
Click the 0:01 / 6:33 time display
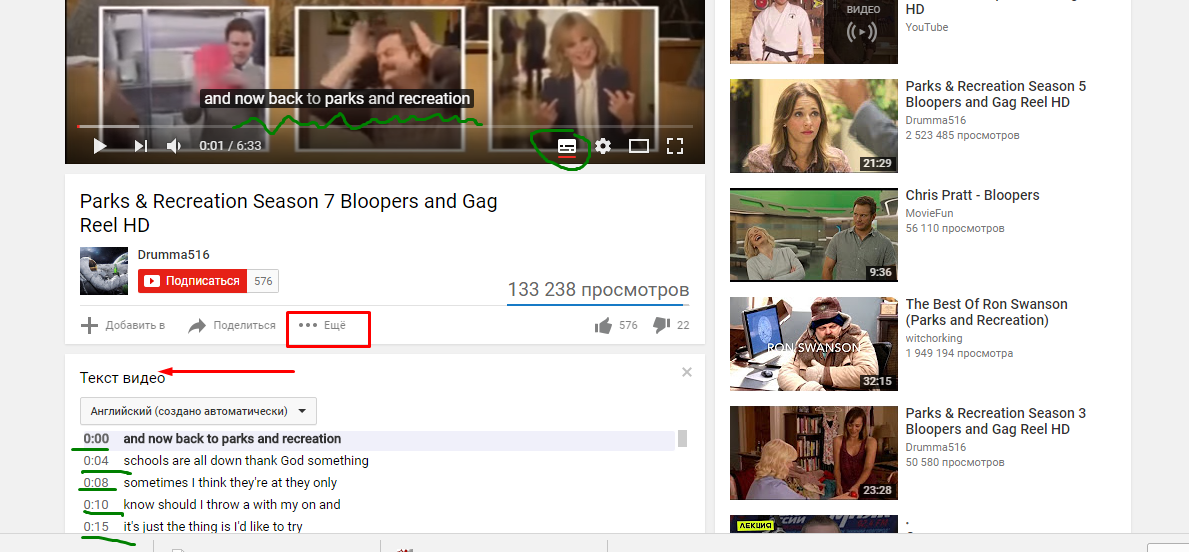tap(231, 146)
